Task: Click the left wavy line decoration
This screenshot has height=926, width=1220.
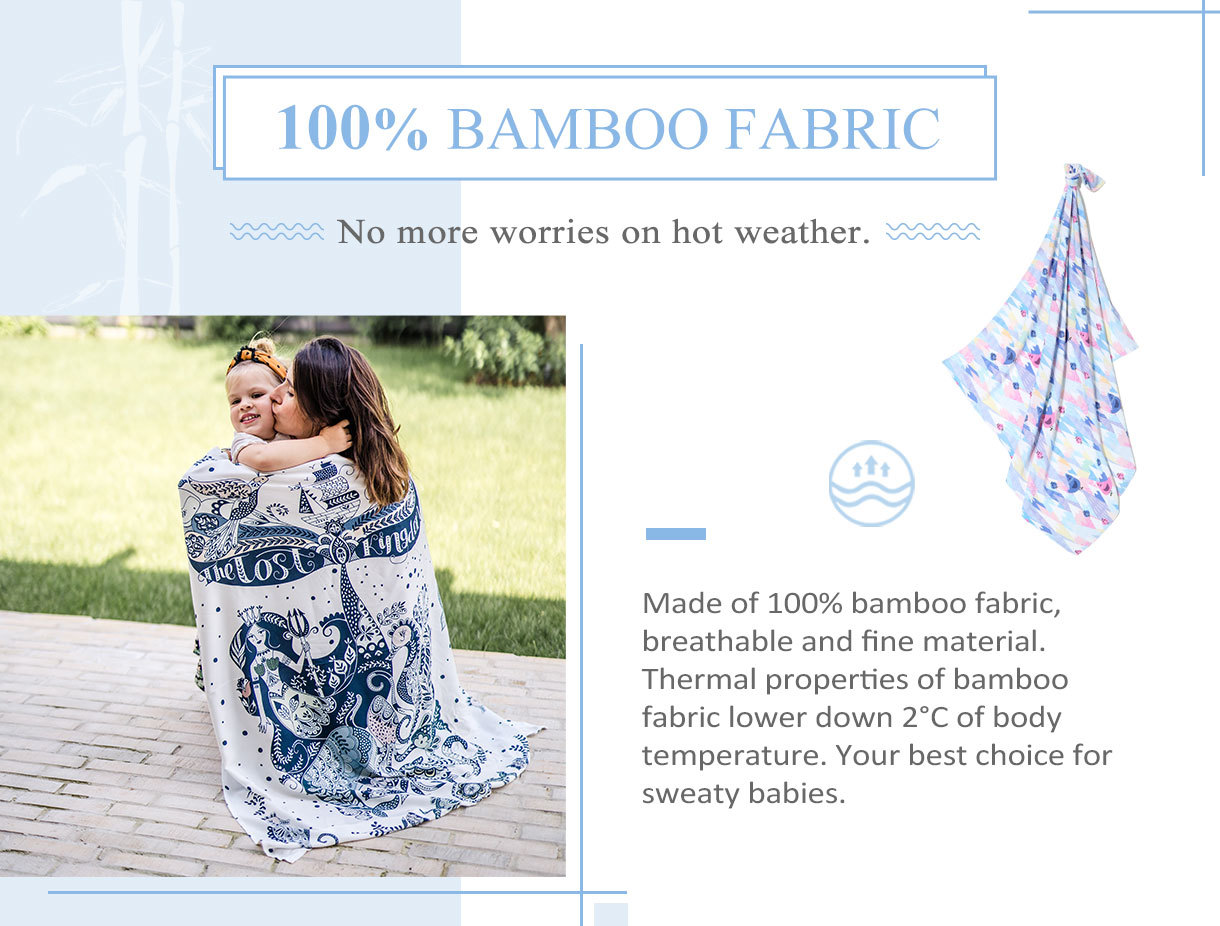Action: tap(277, 232)
